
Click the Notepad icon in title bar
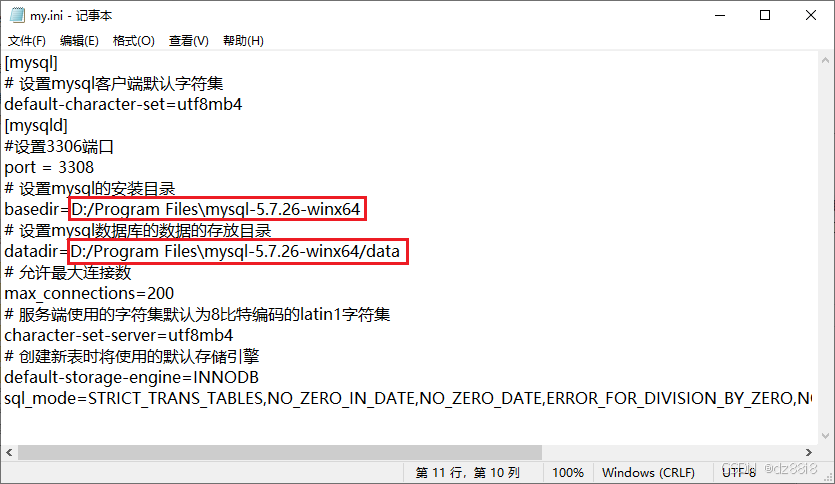tap(18, 15)
